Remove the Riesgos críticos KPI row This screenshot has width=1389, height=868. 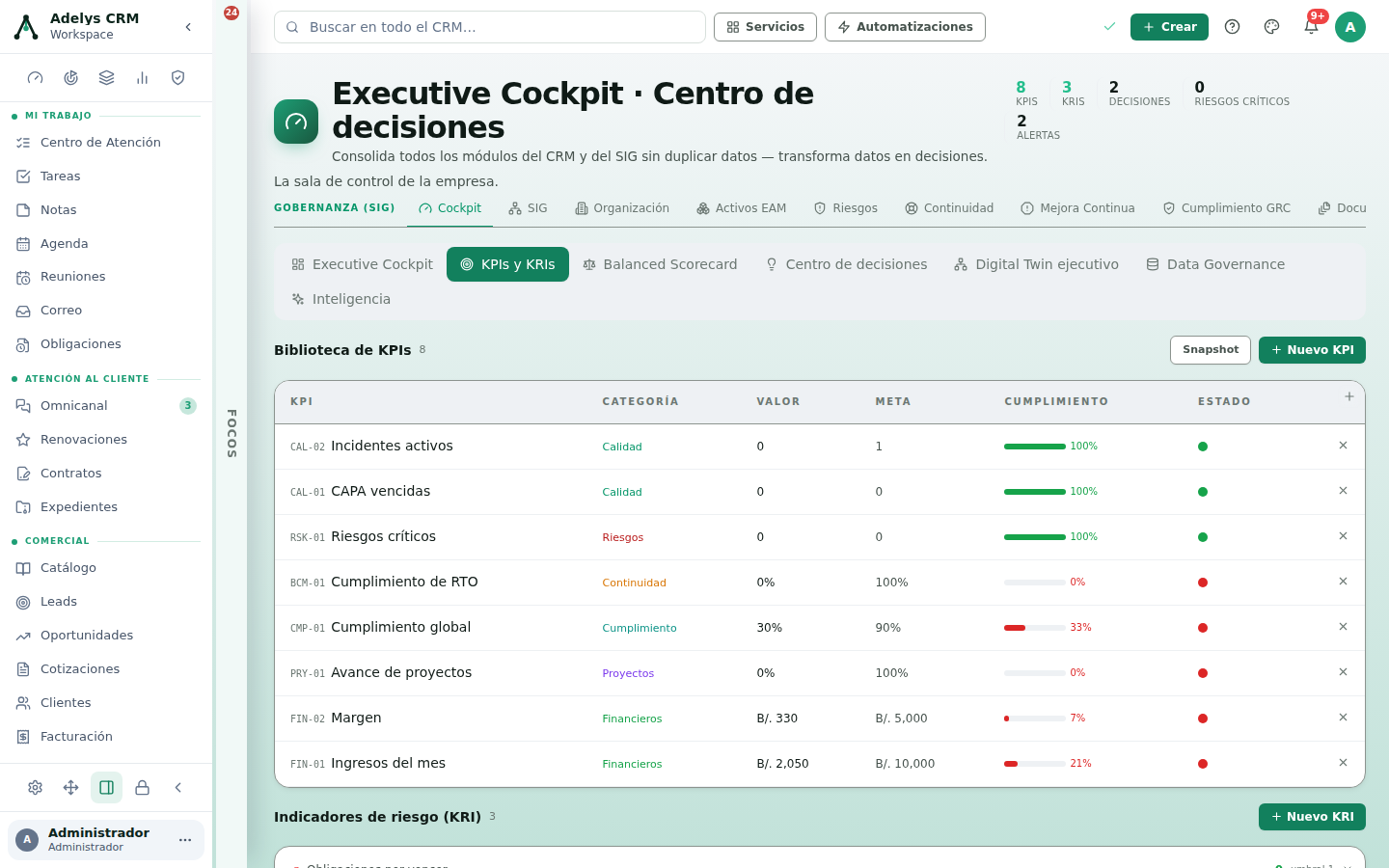click(1343, 536)
